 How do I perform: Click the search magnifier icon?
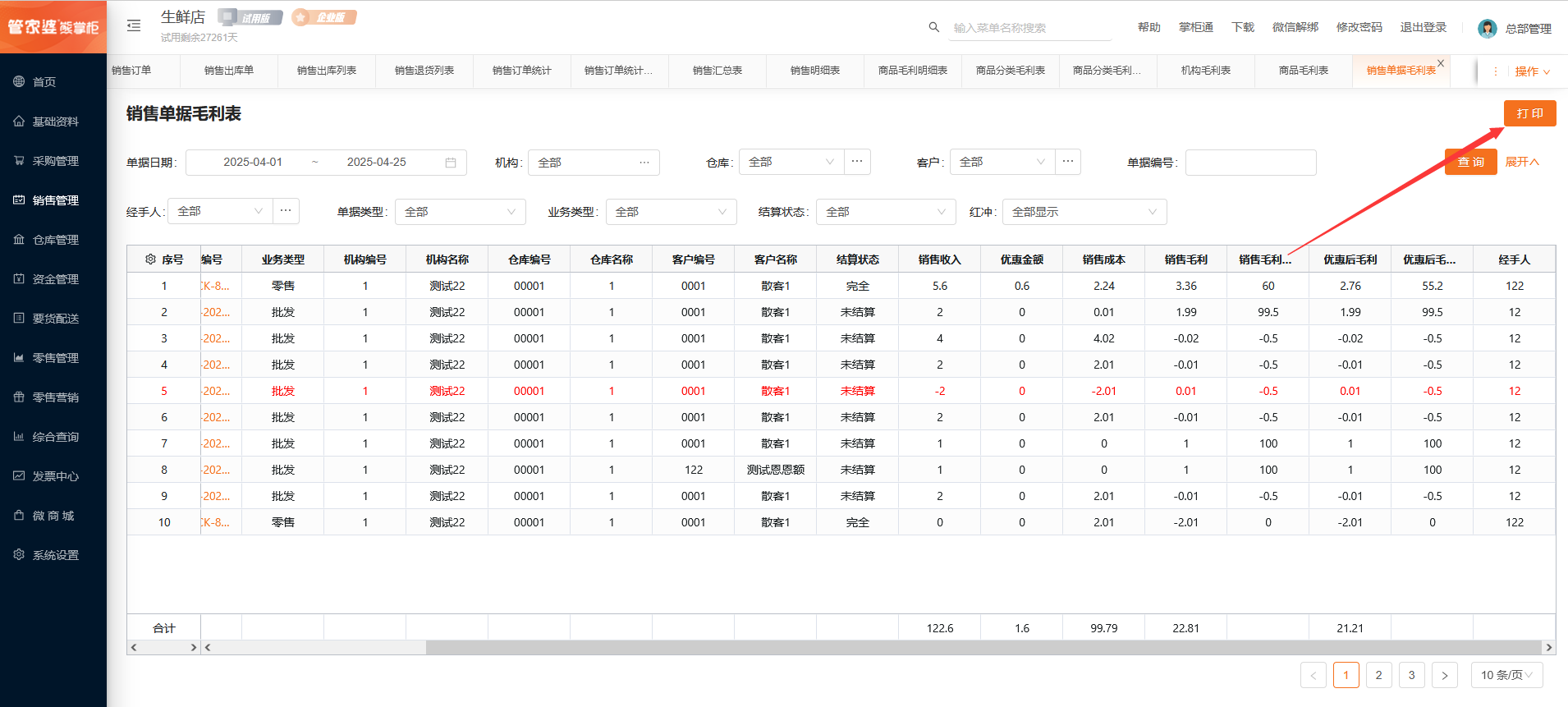point(934,27)
